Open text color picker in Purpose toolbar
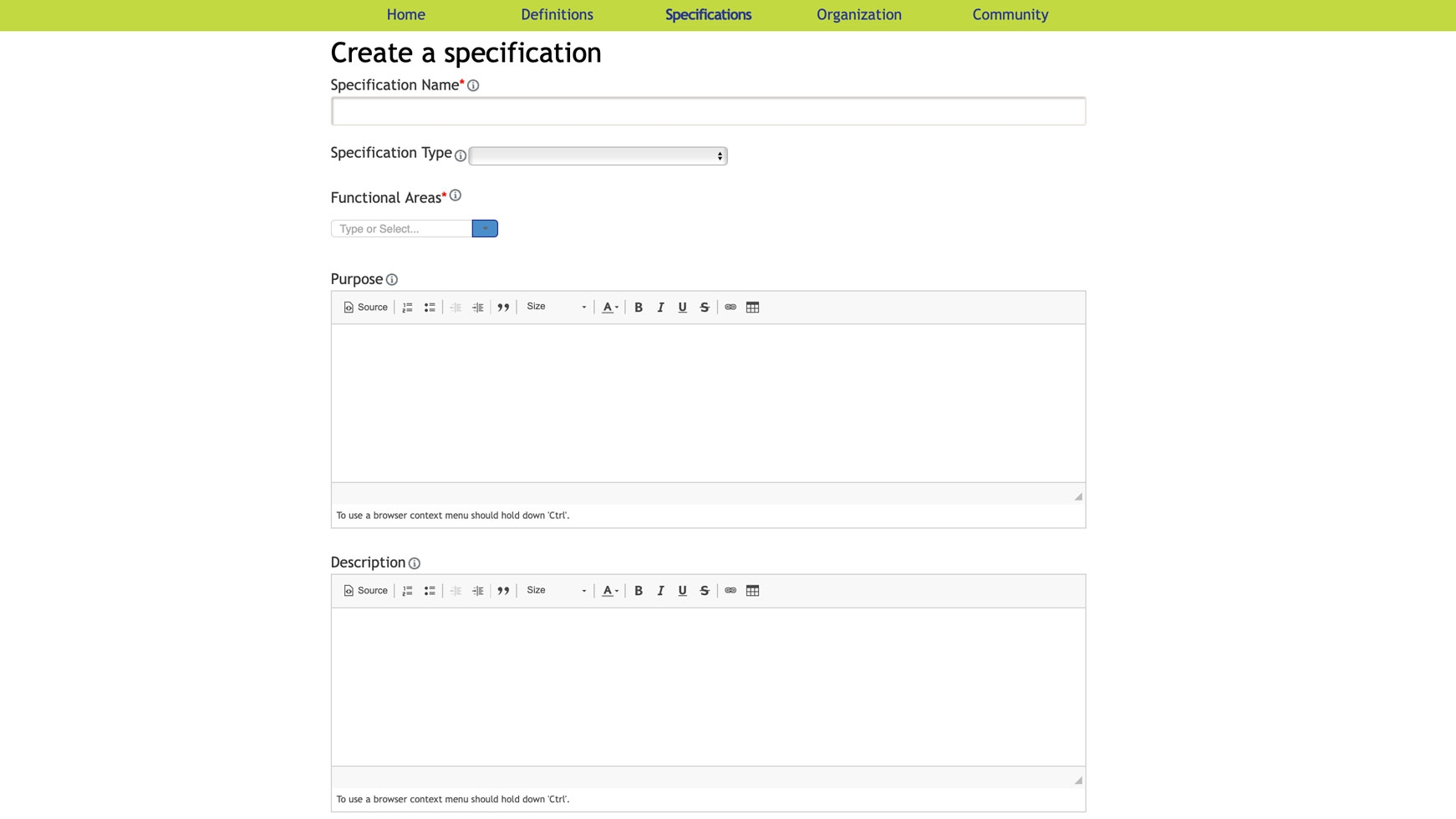 tap(610, 308)
